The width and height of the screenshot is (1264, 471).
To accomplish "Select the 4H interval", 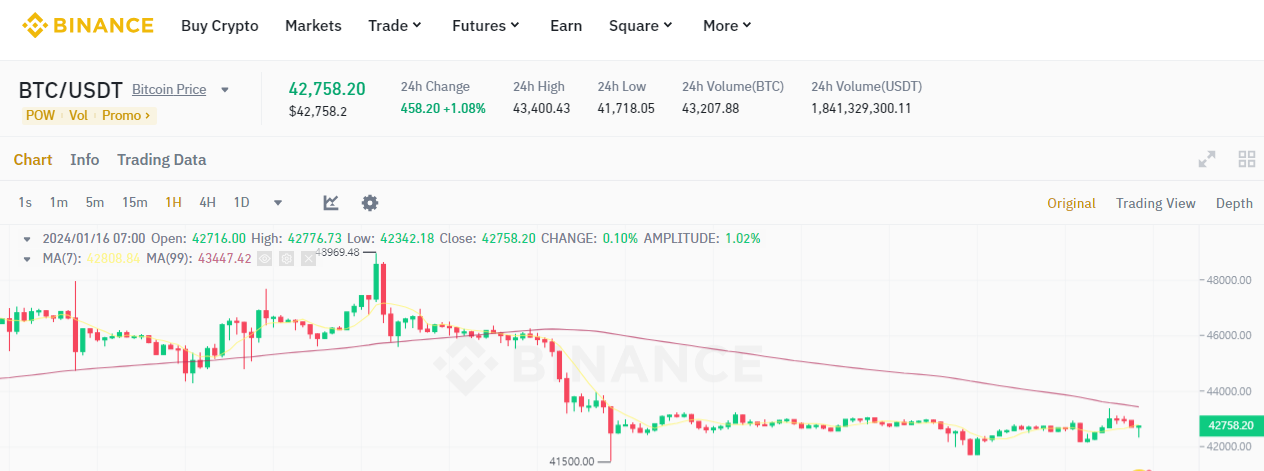I will tap(207, 202).
